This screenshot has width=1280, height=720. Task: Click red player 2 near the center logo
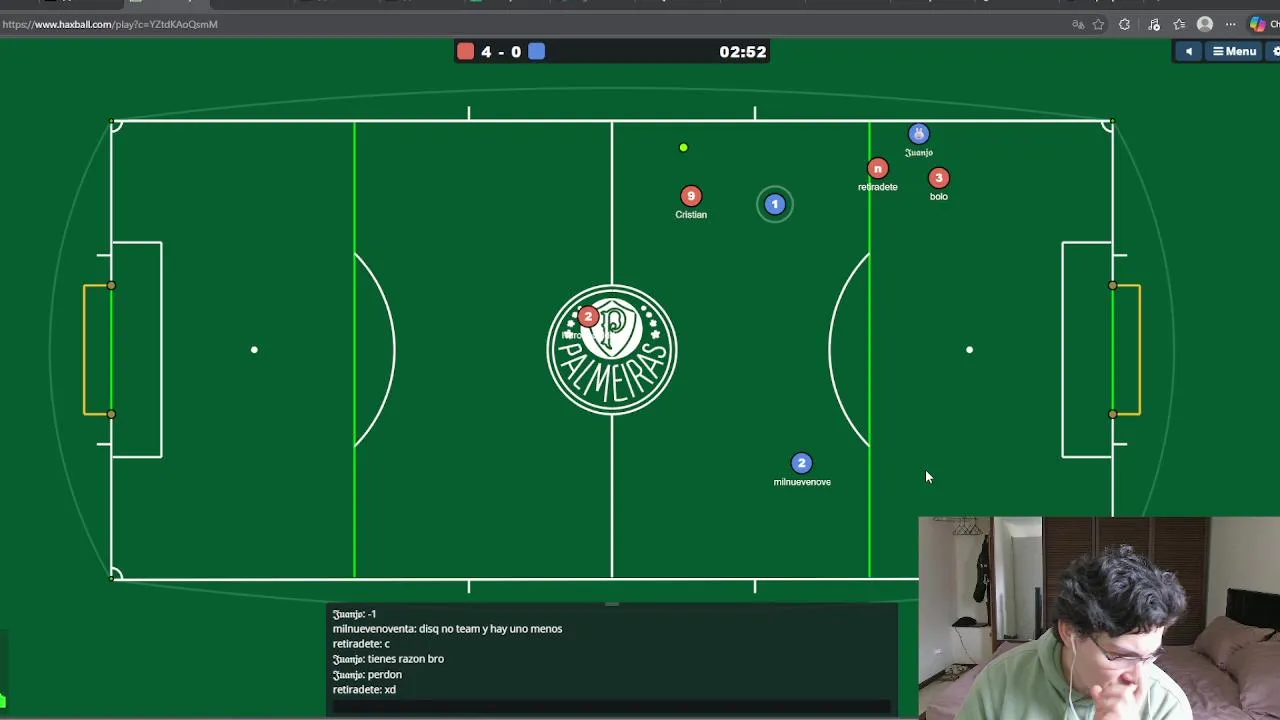pyautogui.click(x=588, y=317)
